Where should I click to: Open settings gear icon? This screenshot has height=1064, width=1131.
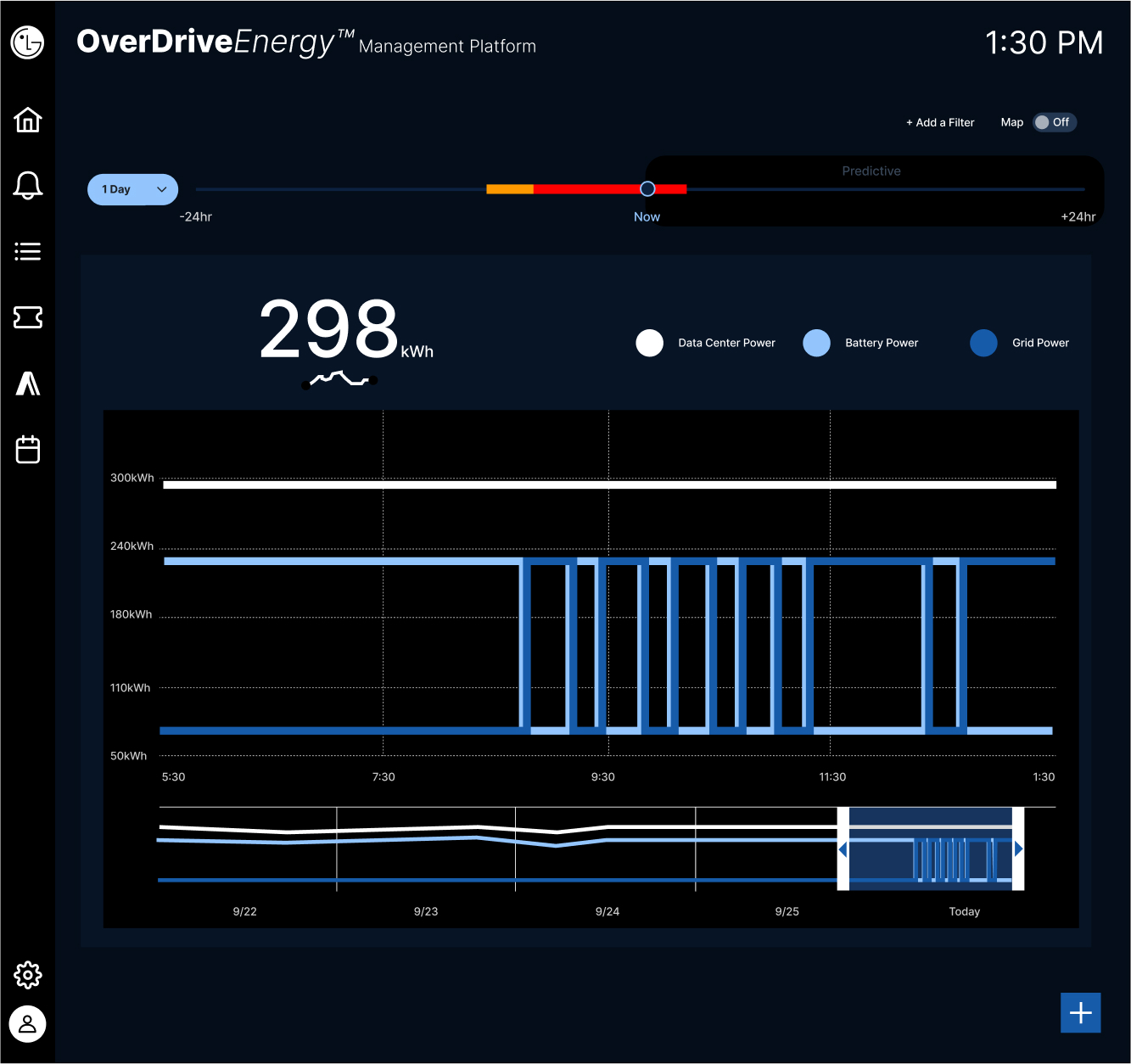(x=28, y=975)
